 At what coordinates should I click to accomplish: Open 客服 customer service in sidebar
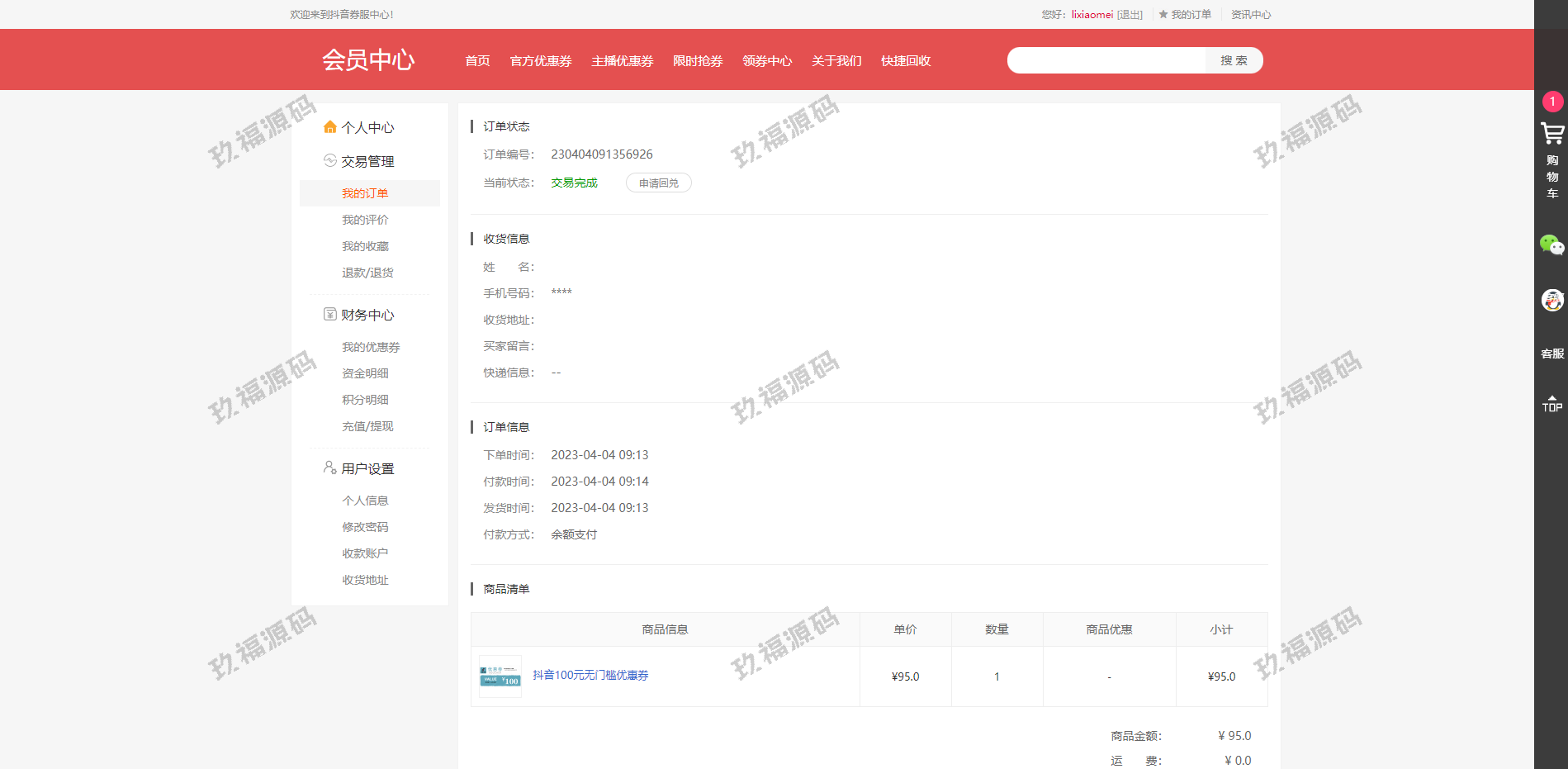1551,354
